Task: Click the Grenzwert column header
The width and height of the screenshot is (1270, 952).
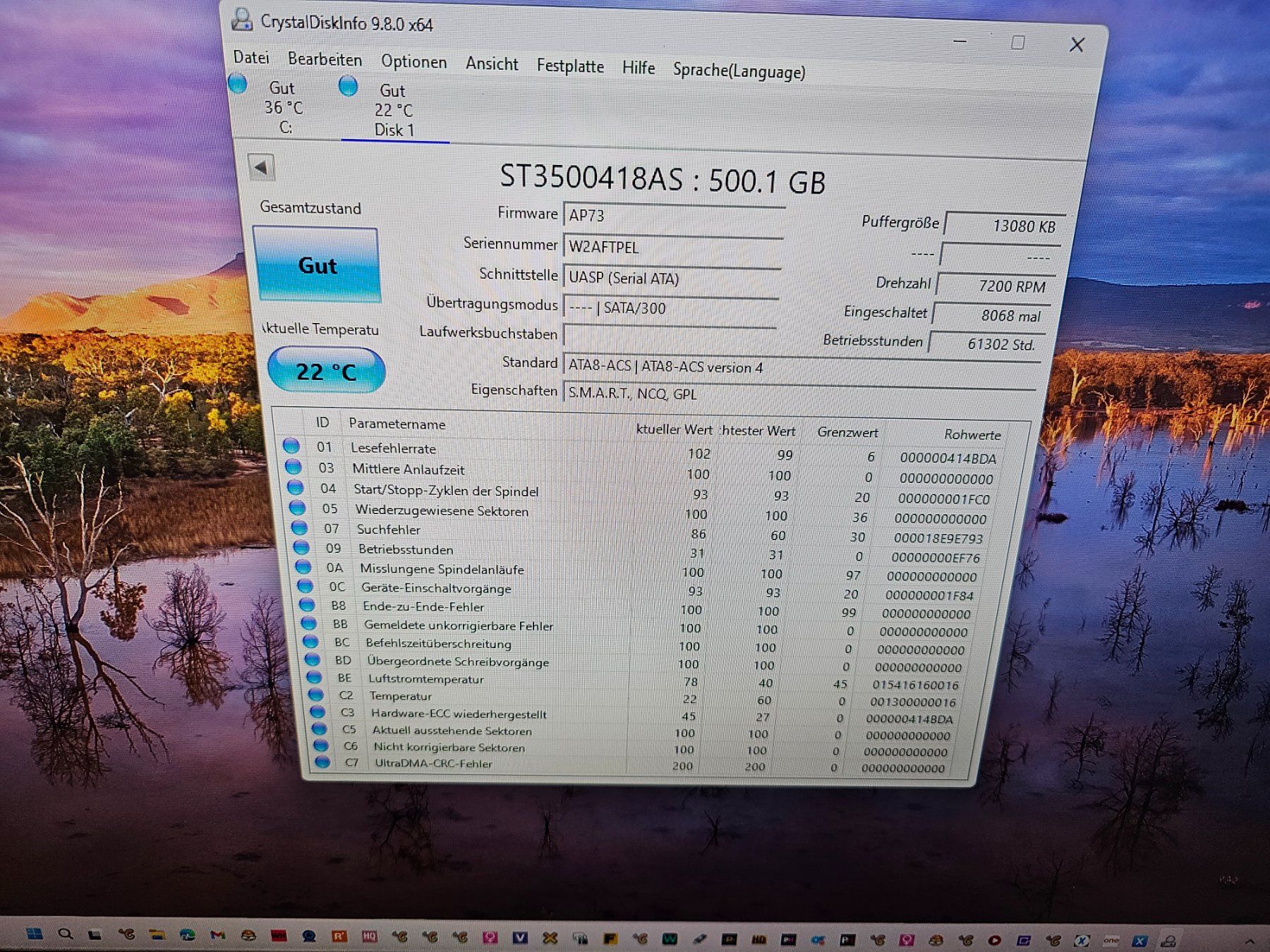Action: pyautogui.click(x=847, y=432)
